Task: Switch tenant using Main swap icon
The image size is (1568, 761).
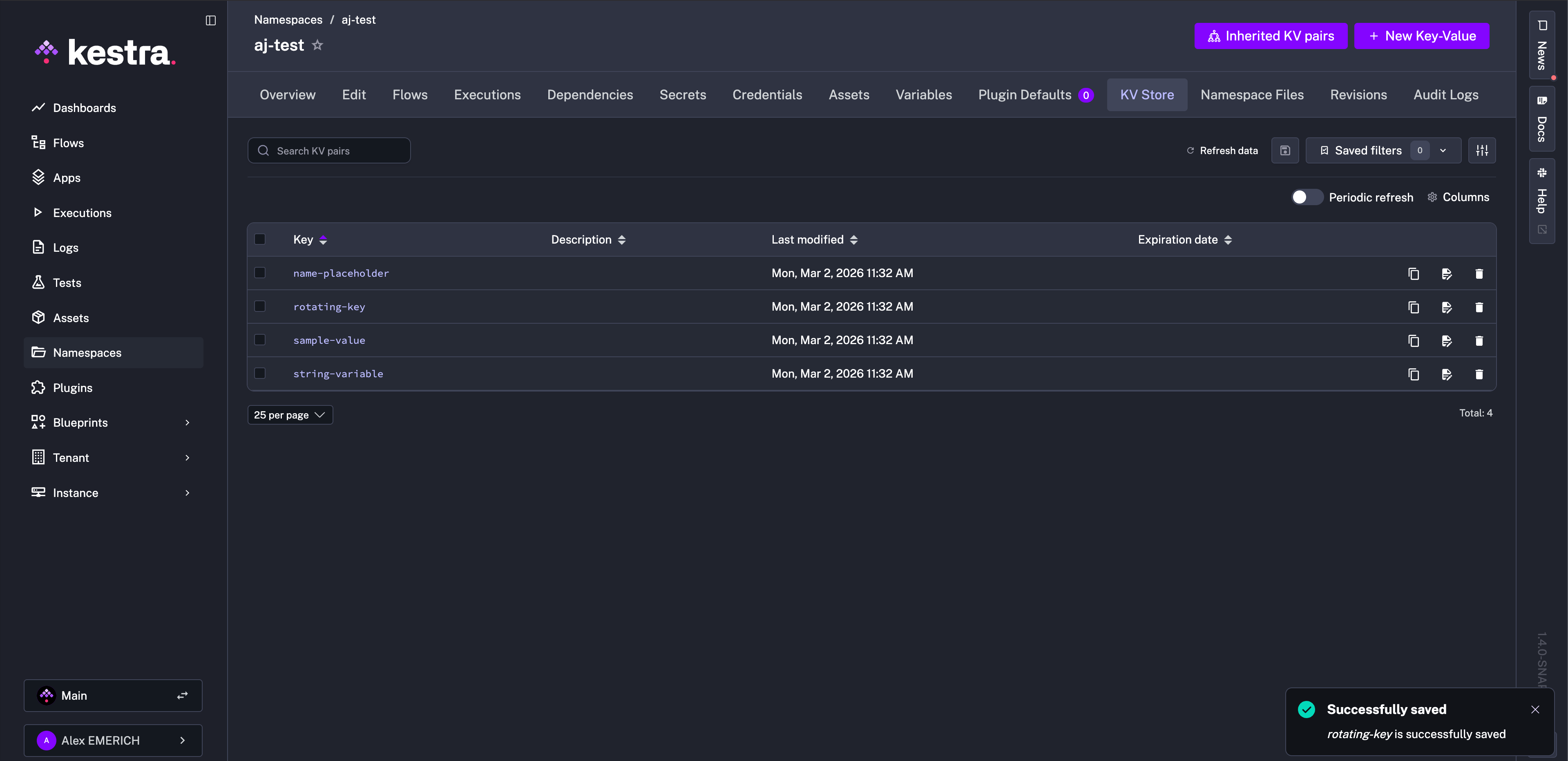Action: click(182, 695)
